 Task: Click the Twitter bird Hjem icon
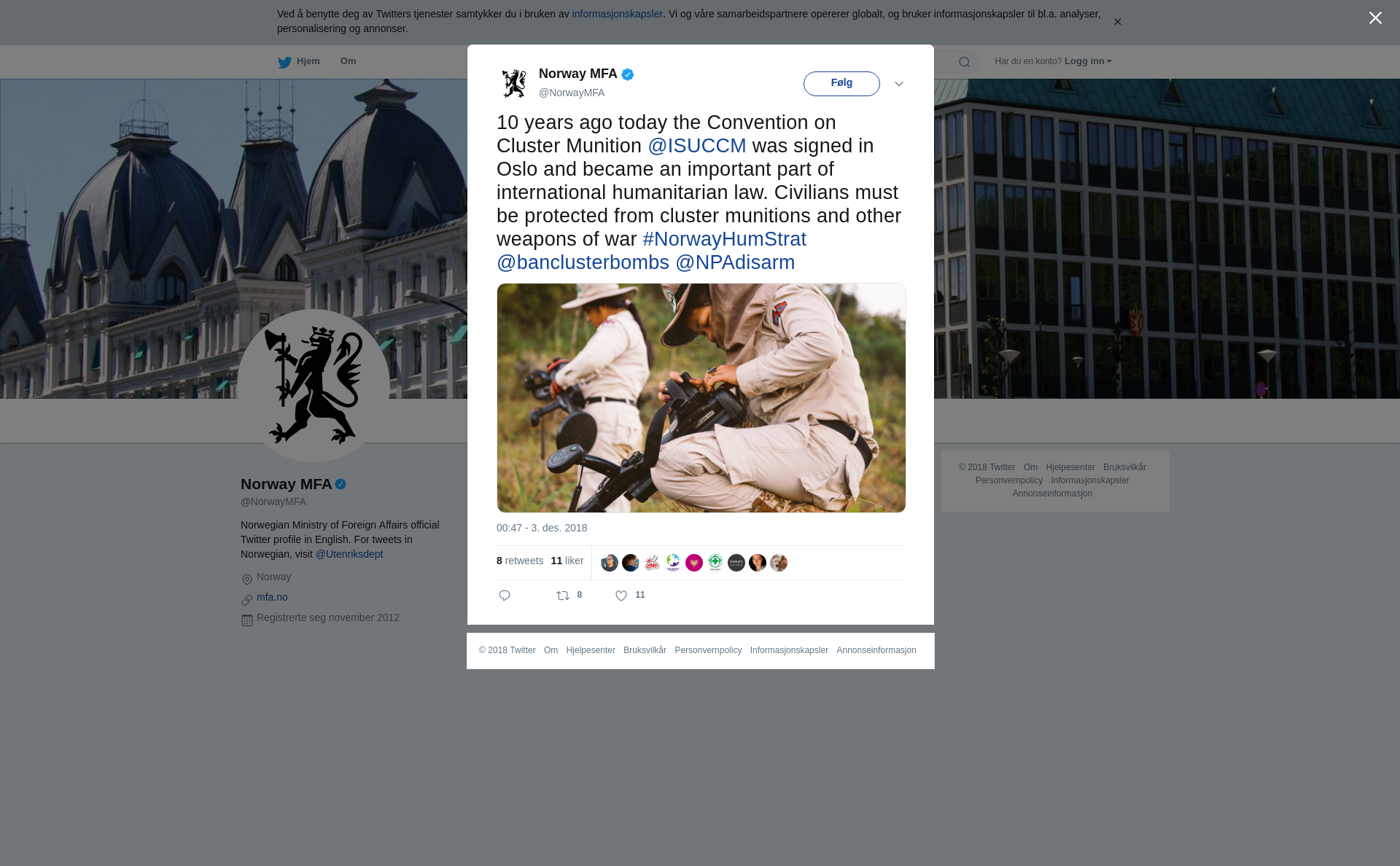point(284,63)
